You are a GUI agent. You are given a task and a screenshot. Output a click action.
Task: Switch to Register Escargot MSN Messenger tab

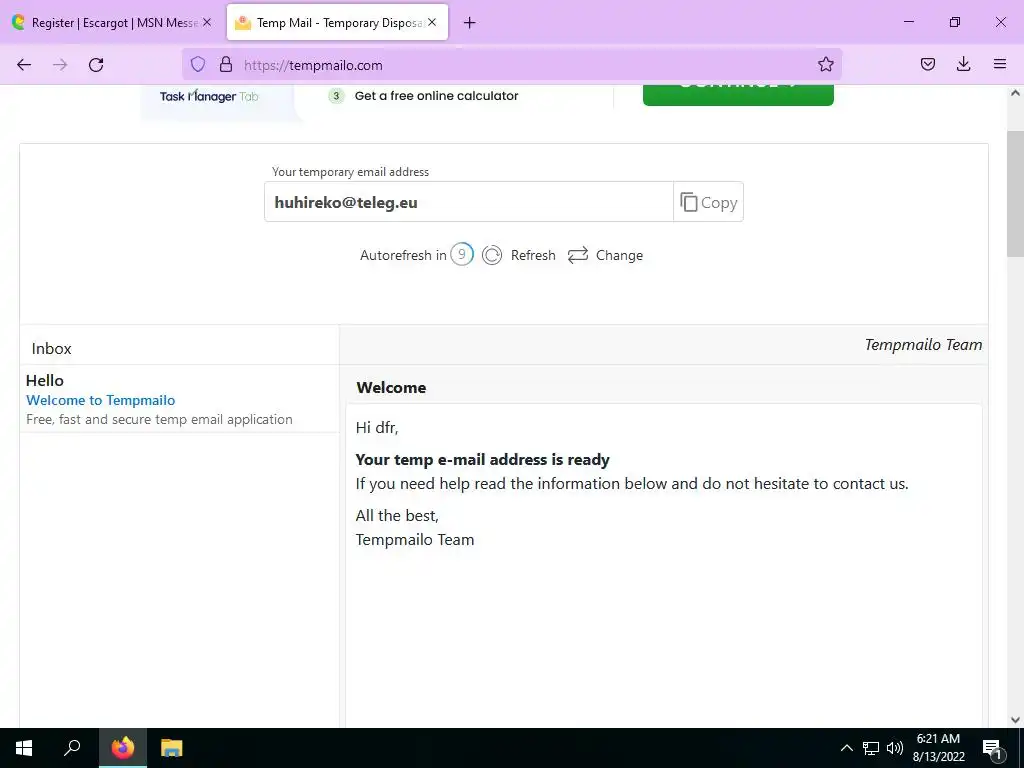coord(112,23)
